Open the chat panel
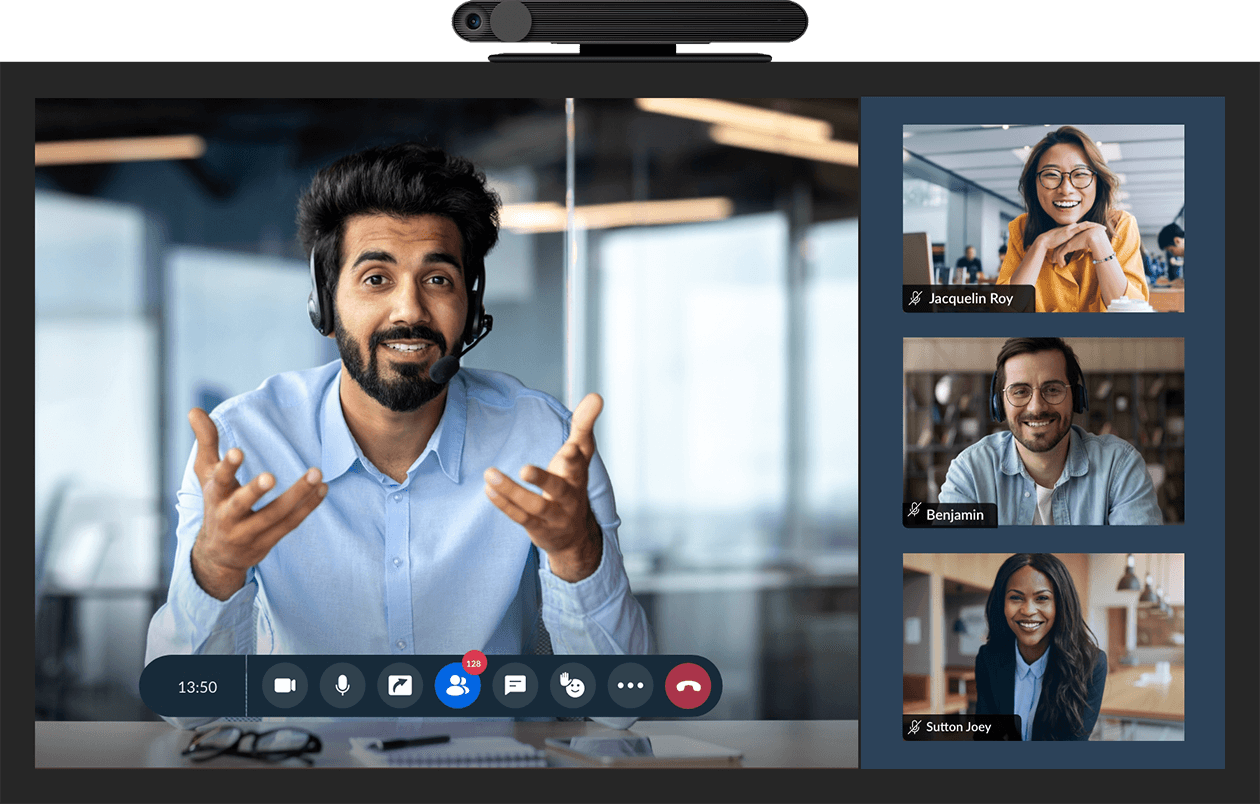 (515, 686)
